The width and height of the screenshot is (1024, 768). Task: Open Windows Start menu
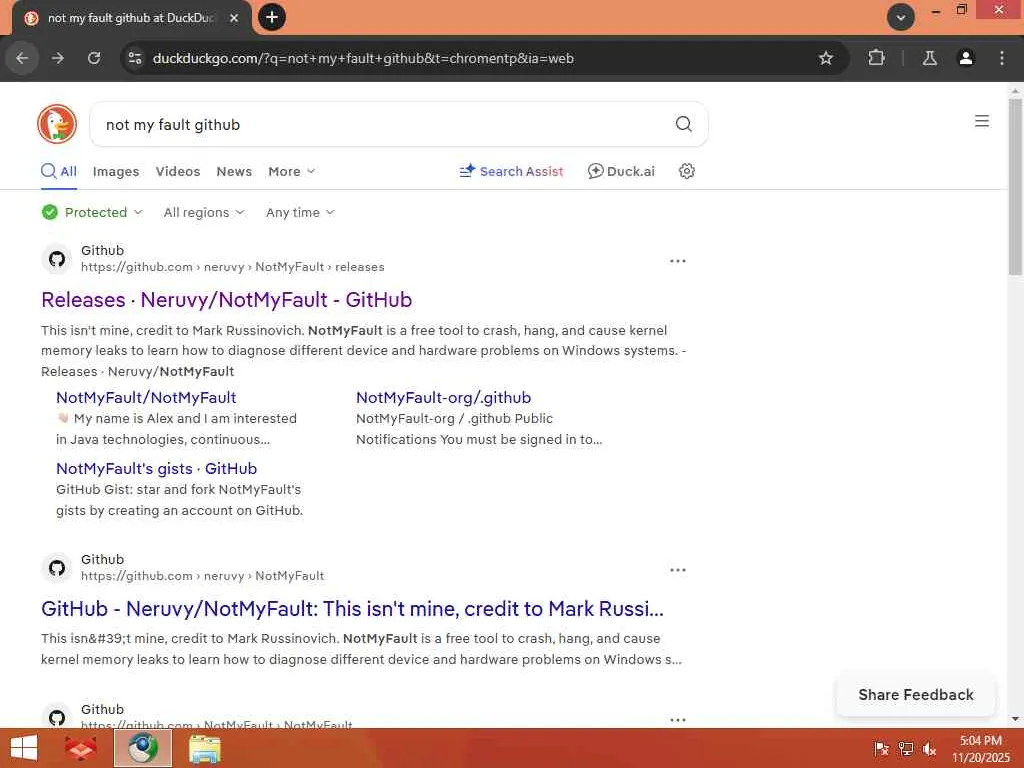pos(24,748)
